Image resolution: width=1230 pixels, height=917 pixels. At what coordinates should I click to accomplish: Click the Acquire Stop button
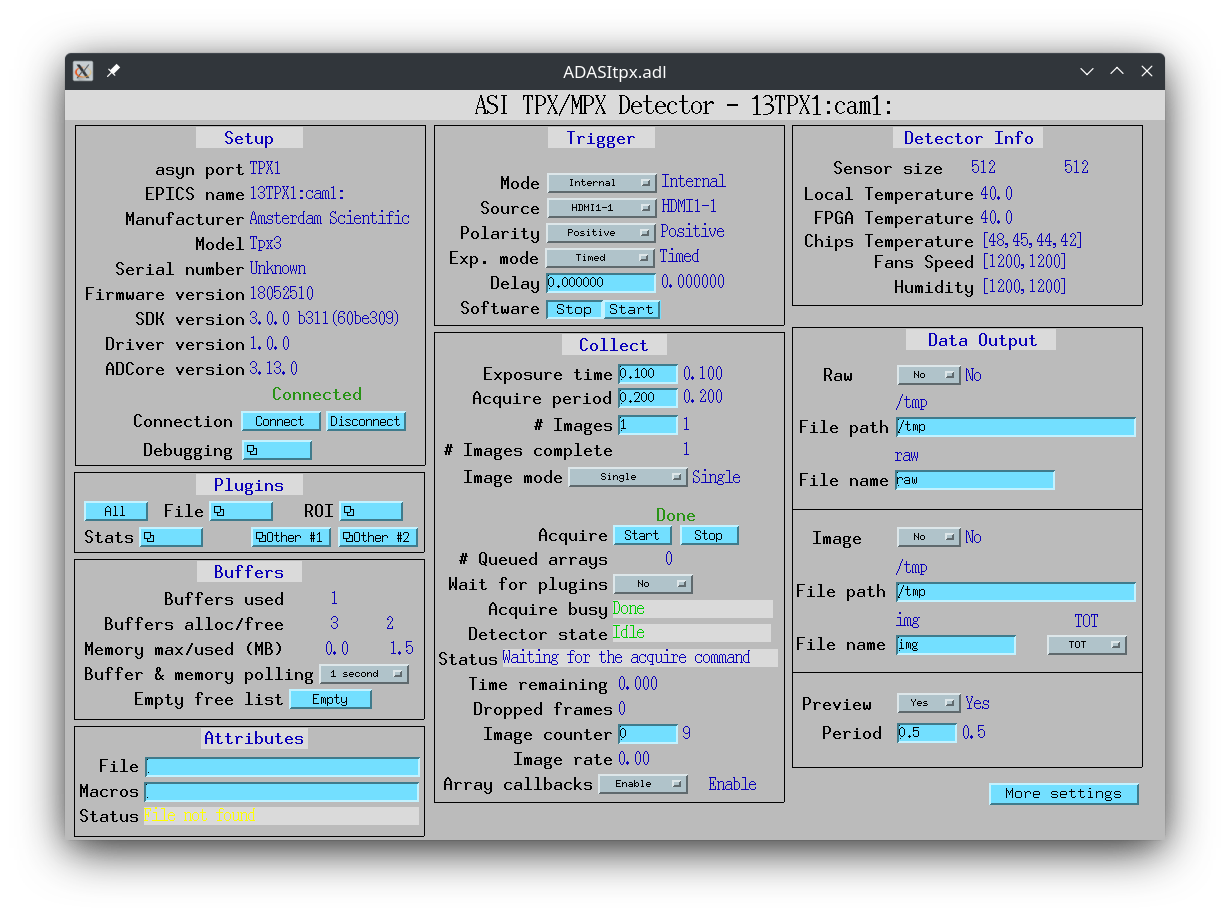tap(709, 535)
